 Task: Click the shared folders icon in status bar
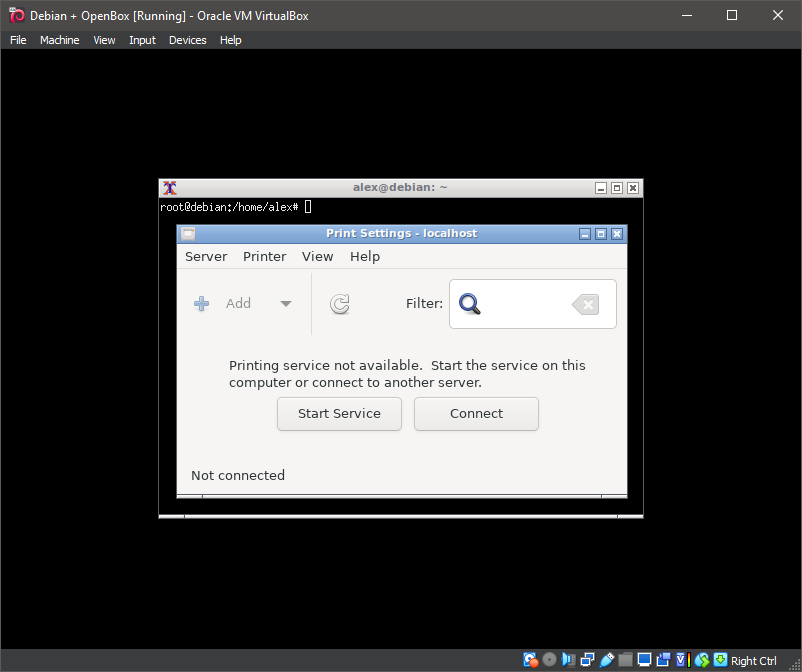coord(625,659)
